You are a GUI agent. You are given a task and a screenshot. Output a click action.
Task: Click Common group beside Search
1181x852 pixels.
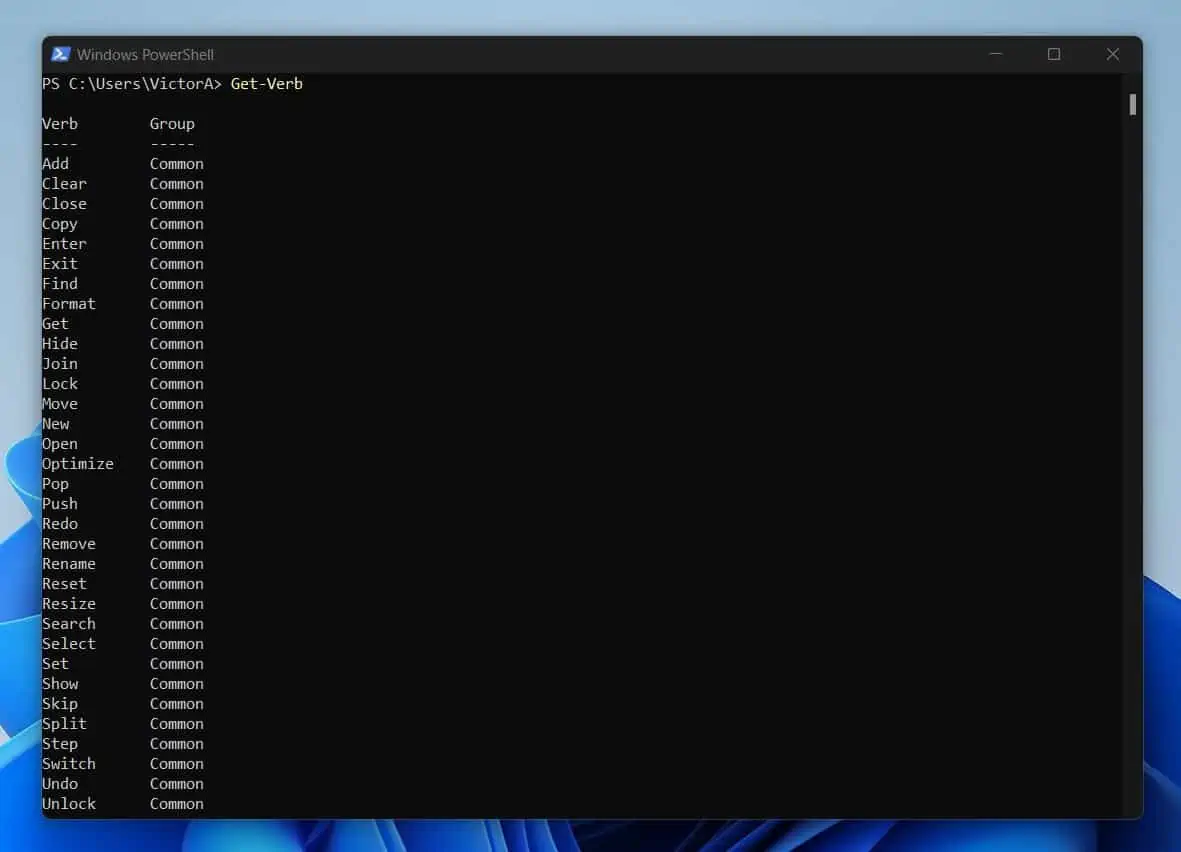177,624
